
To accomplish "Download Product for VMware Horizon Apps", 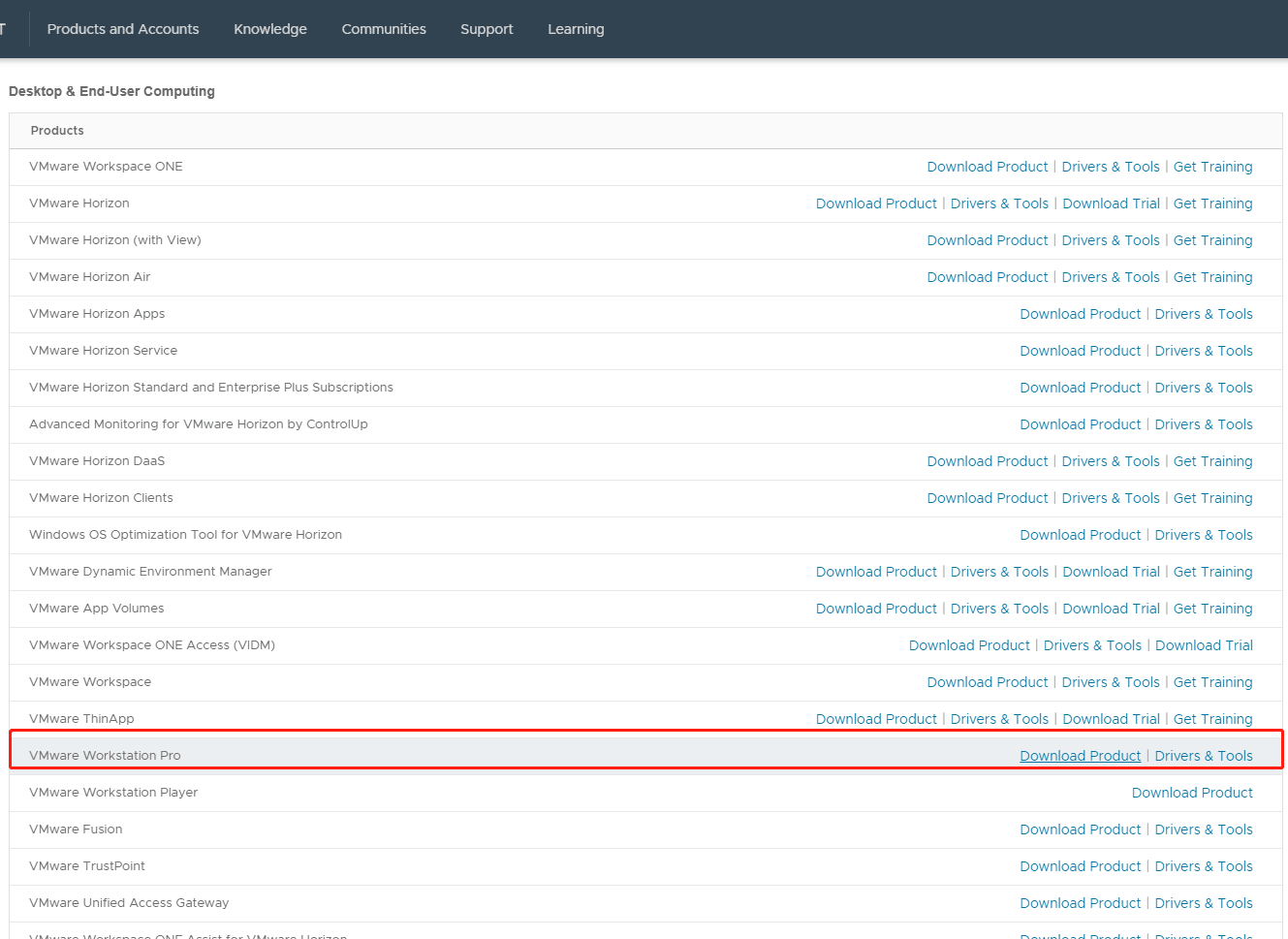I will pos(1081,314).
